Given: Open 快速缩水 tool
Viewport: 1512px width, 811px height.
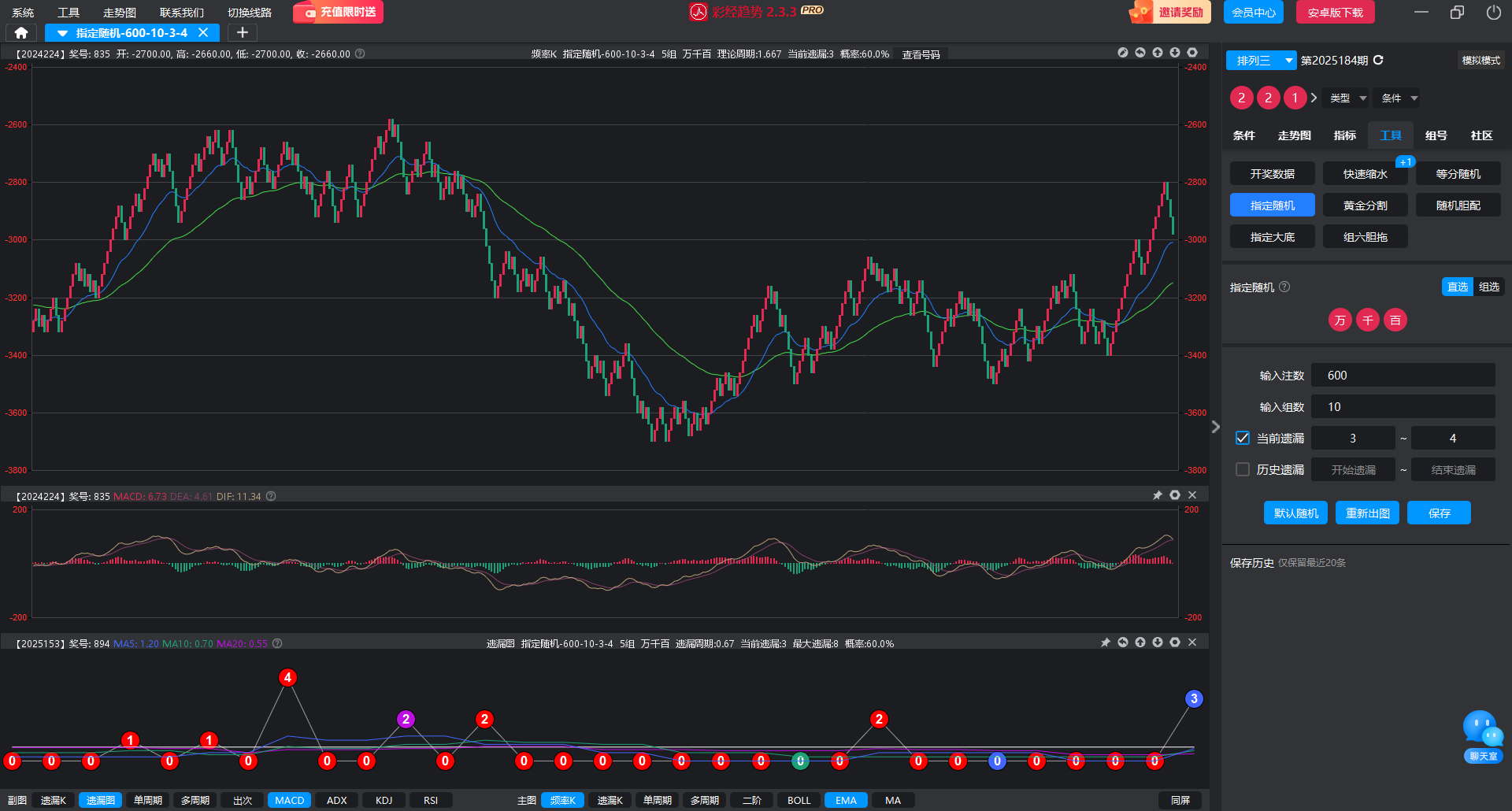Looking at the screenshot, I should (1366, 174).
